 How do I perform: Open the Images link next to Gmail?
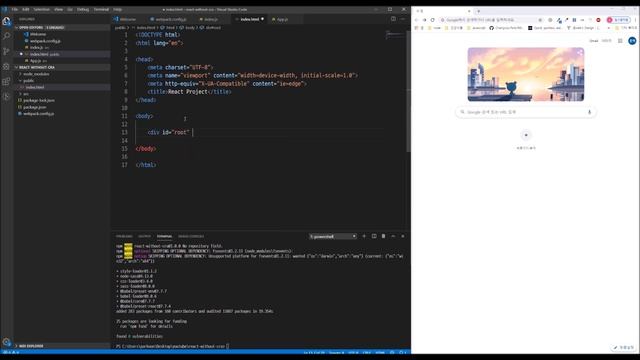click(x=607, y=41)
